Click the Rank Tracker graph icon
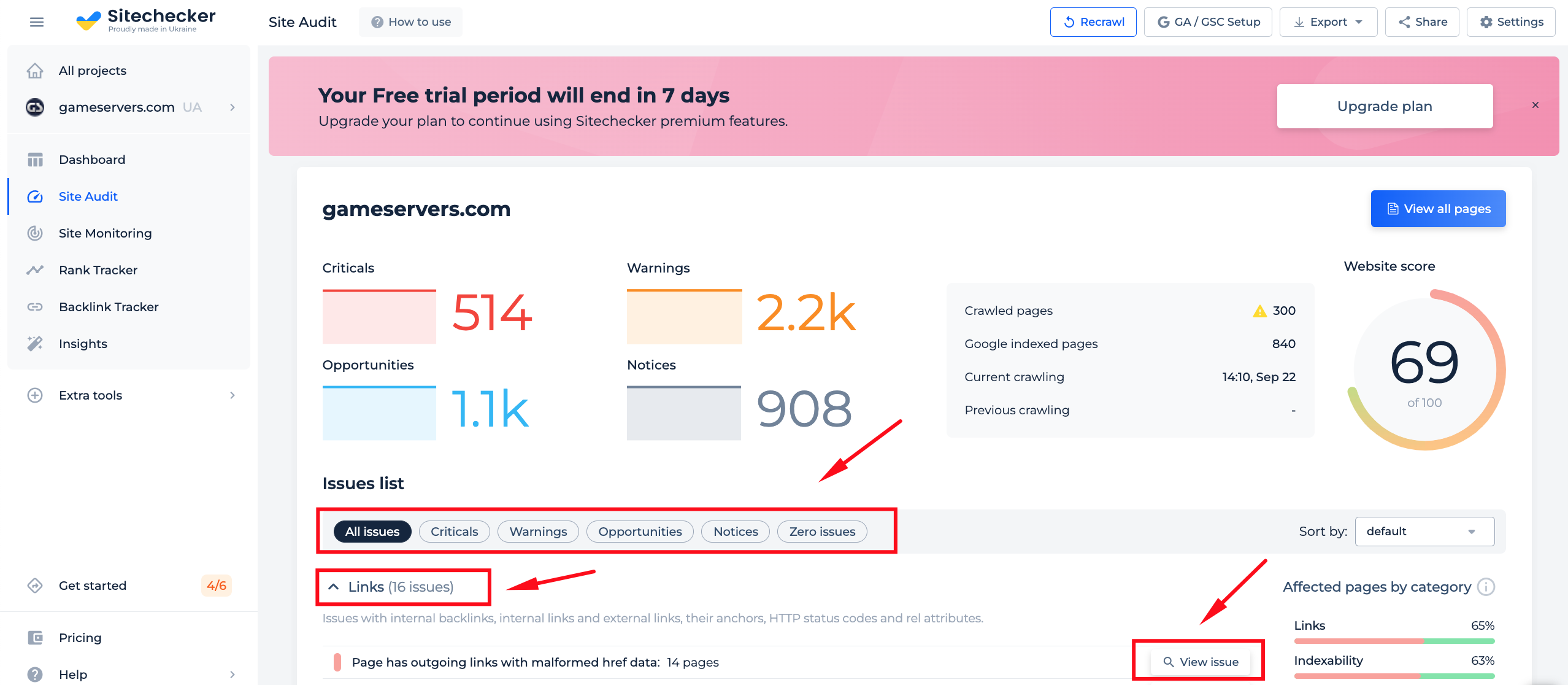Image resolution: width=1568 pixels, height=685 pixels. [35, 270]
